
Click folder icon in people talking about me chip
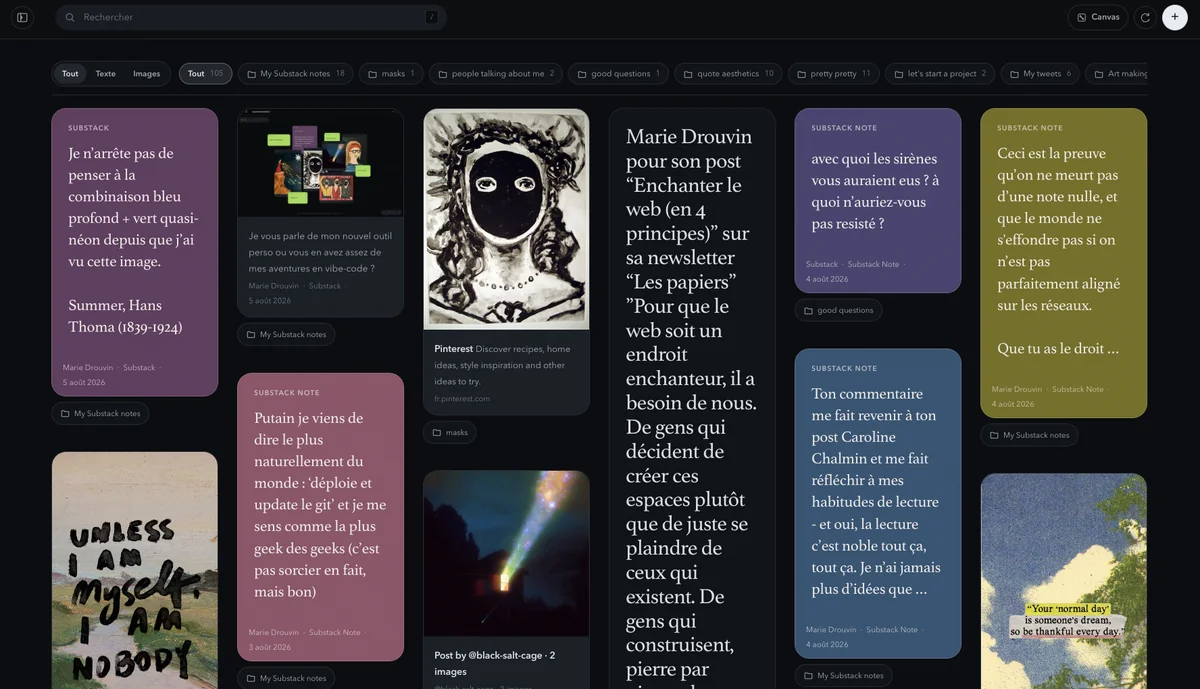(x=443, y=74)
